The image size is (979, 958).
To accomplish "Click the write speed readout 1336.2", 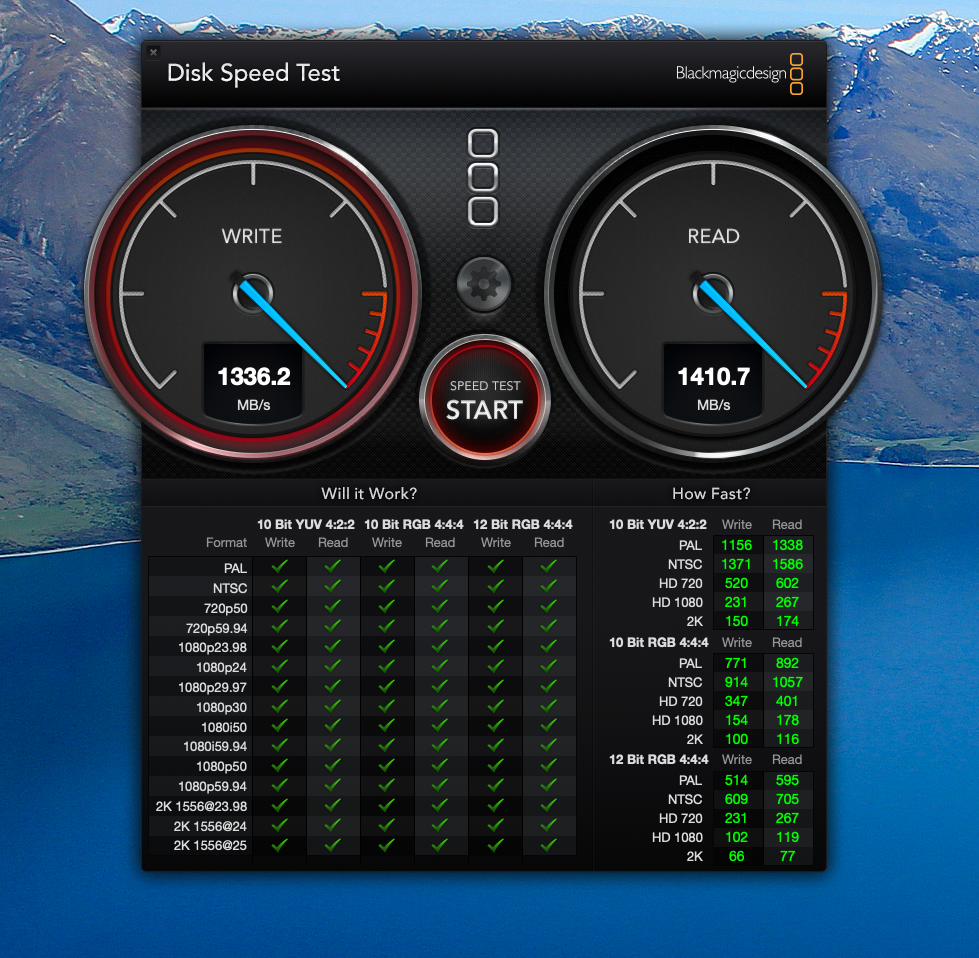I will [253, 377].
